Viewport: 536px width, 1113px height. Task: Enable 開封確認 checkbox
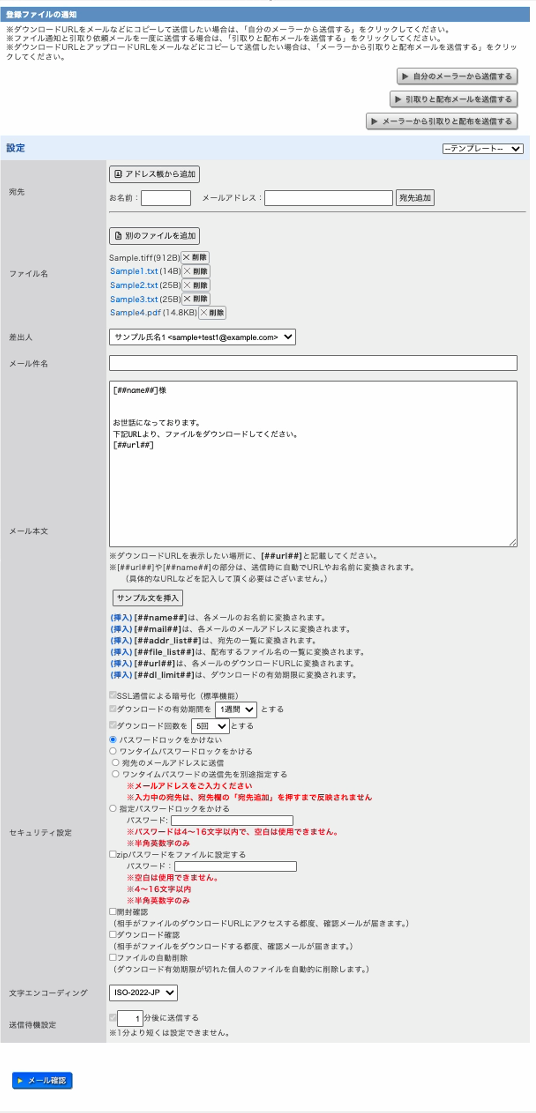(x=113, y=911)
